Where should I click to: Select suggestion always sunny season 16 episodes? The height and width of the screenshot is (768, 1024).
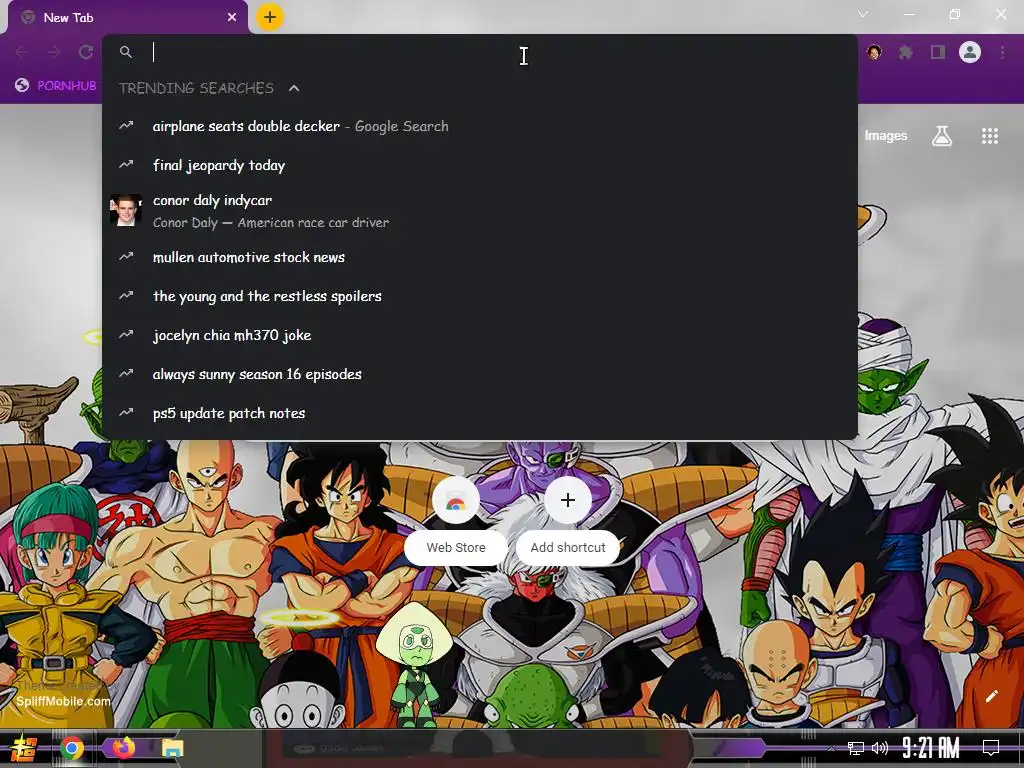point(480,374)
